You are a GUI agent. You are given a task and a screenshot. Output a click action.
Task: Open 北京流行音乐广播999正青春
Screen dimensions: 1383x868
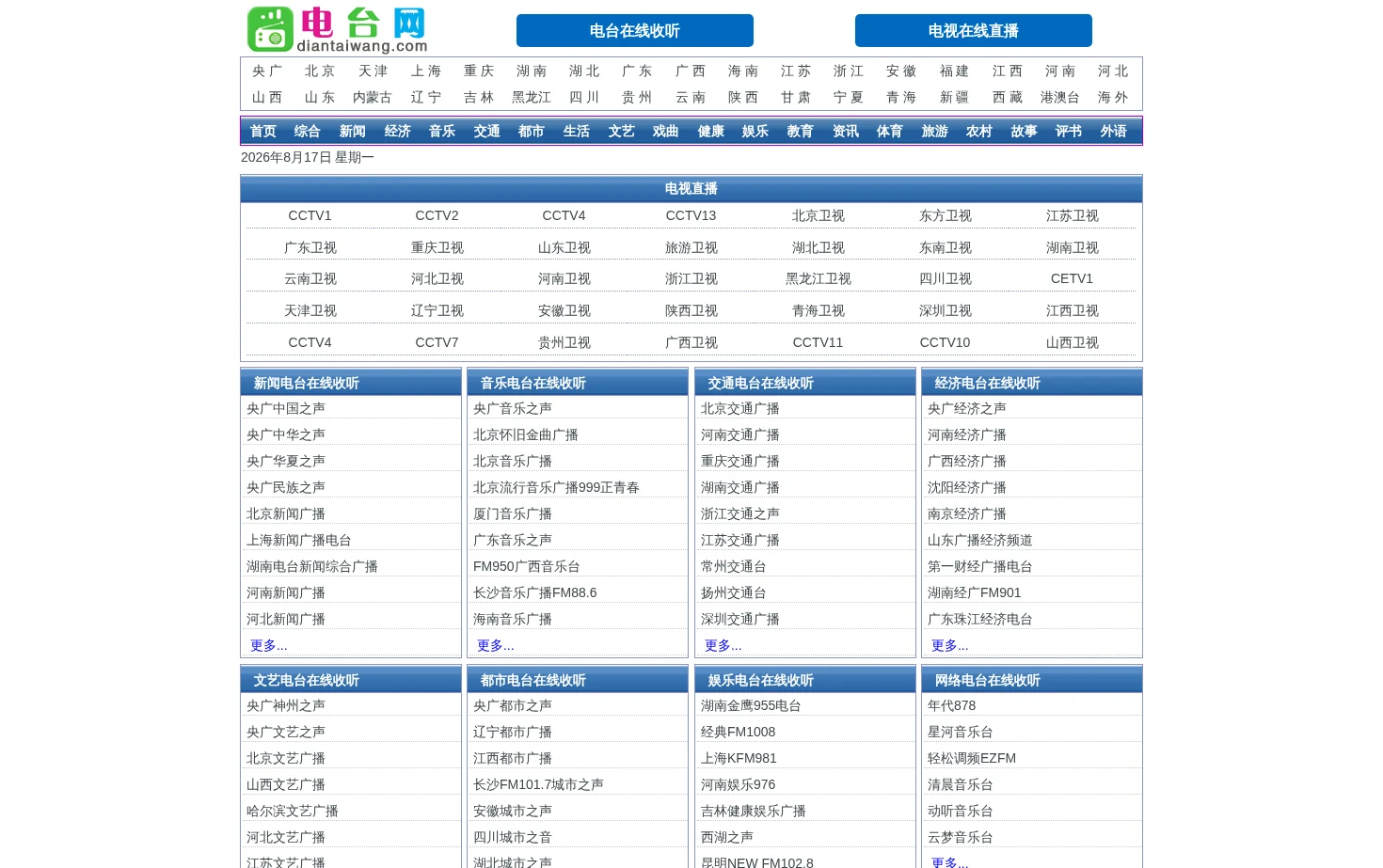(556, 487)
